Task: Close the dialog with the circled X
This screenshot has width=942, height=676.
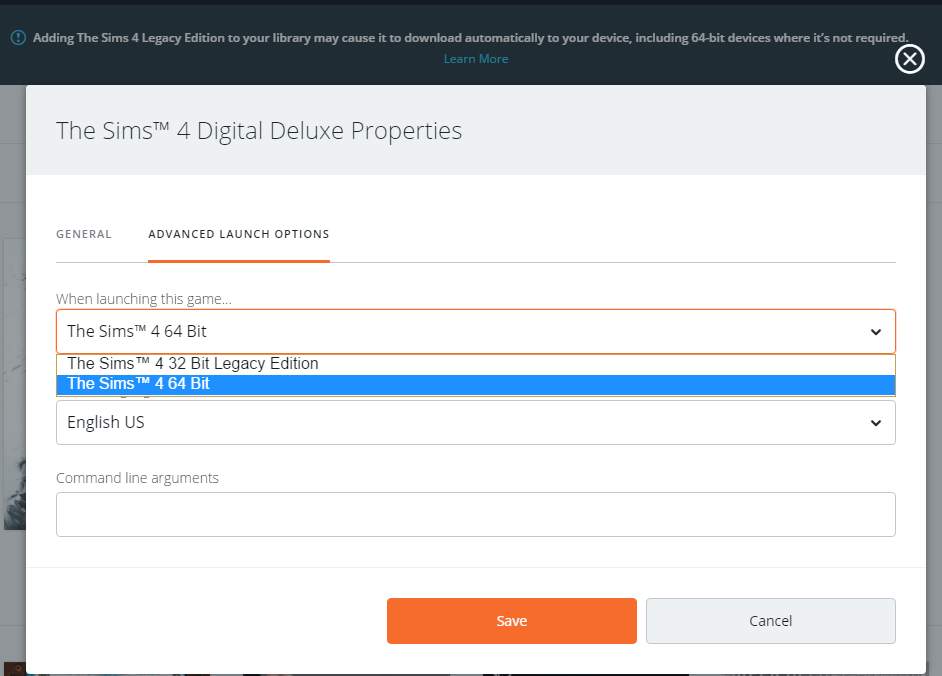Action: click(909, 60)
